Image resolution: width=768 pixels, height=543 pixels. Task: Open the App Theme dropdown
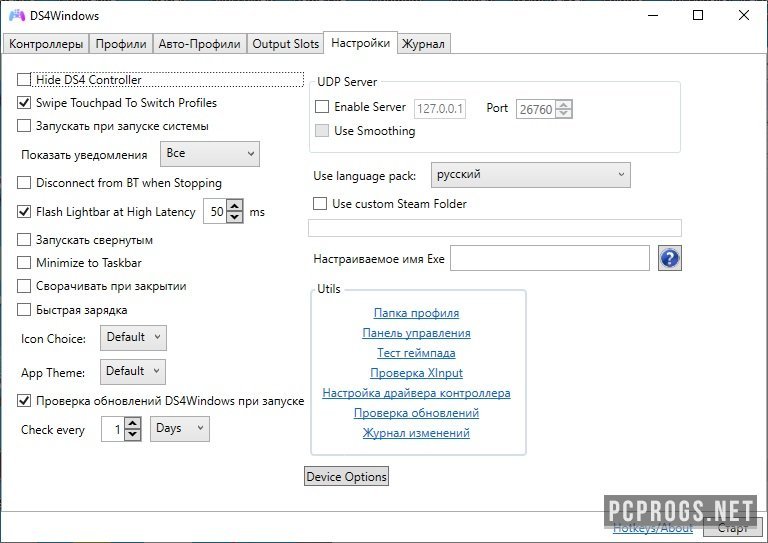[x=132, y=372]
